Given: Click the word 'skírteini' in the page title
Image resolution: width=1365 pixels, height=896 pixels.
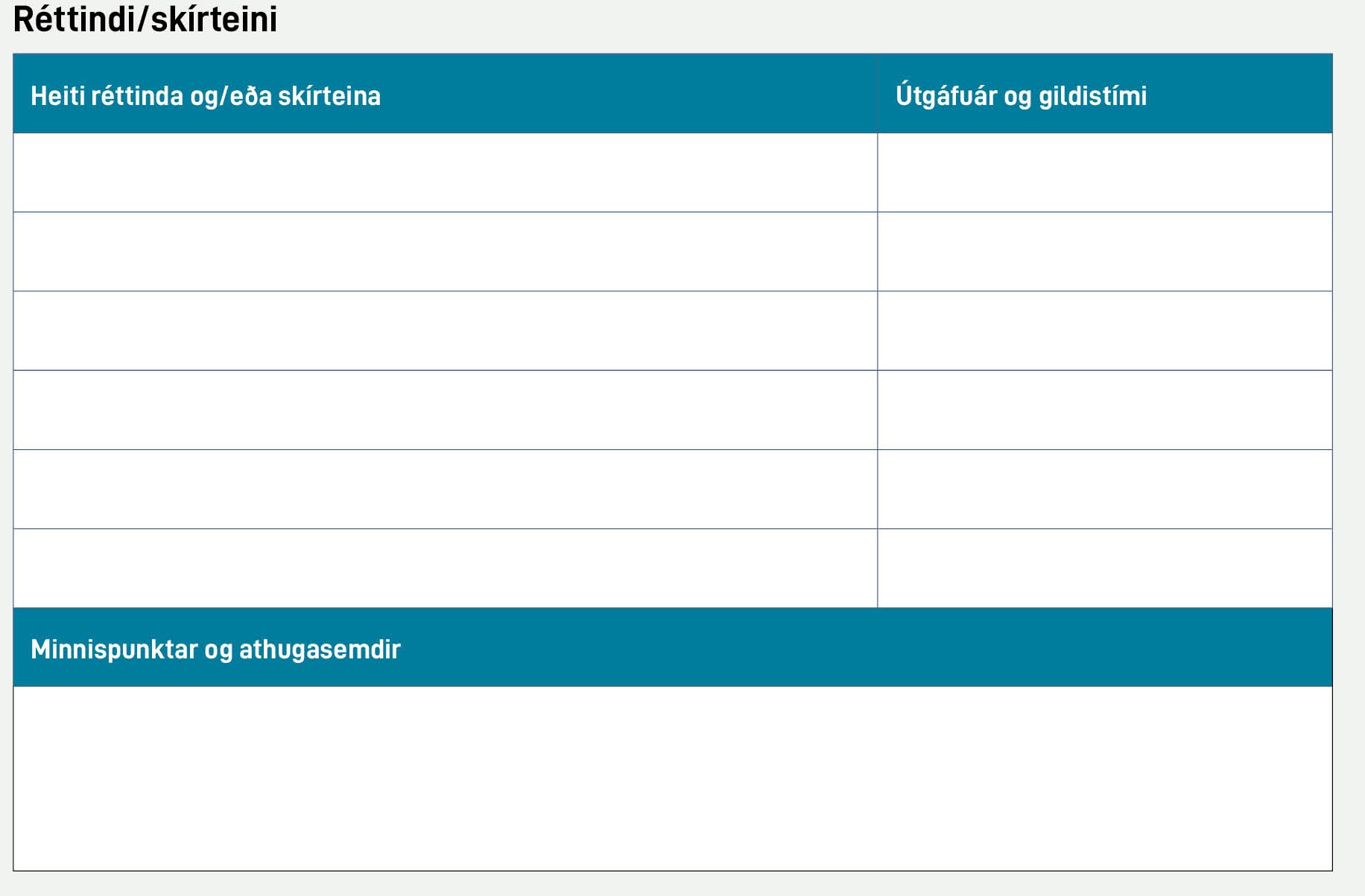Looking at the screenshot, I should (214, 19).
